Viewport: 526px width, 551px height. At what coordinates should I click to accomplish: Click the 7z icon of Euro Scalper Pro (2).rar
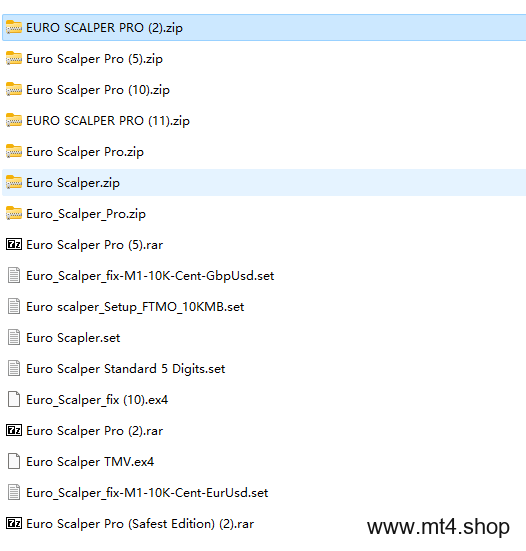(x=14, y=430)
